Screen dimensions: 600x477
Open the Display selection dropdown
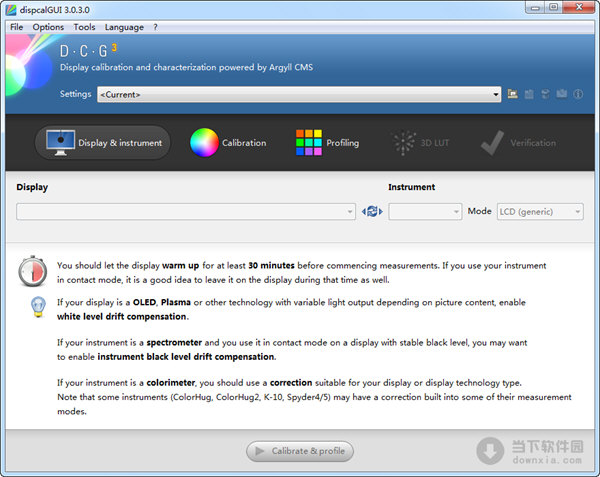186,211
